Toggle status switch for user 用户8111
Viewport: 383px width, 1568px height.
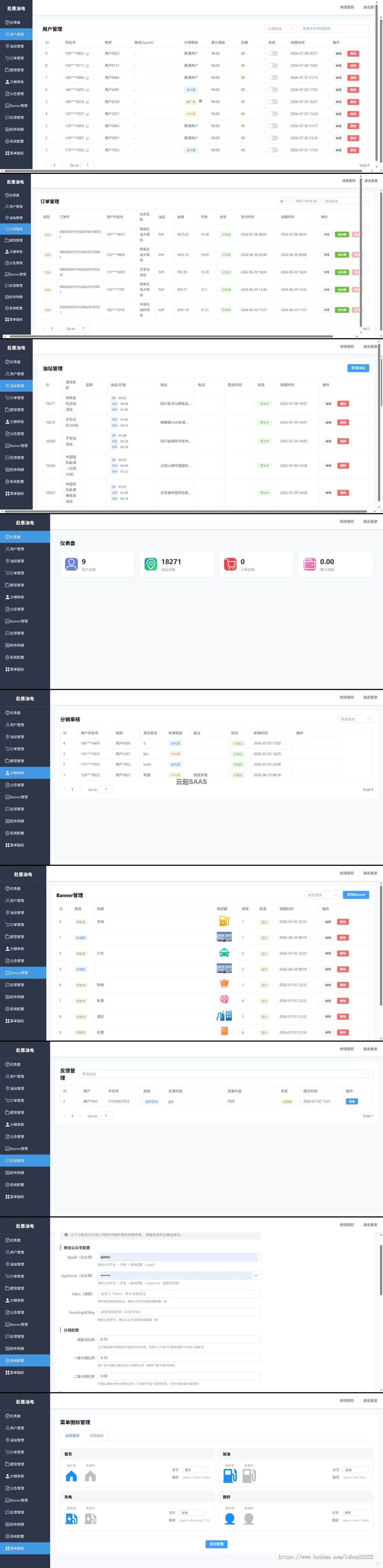pos(274,65)
